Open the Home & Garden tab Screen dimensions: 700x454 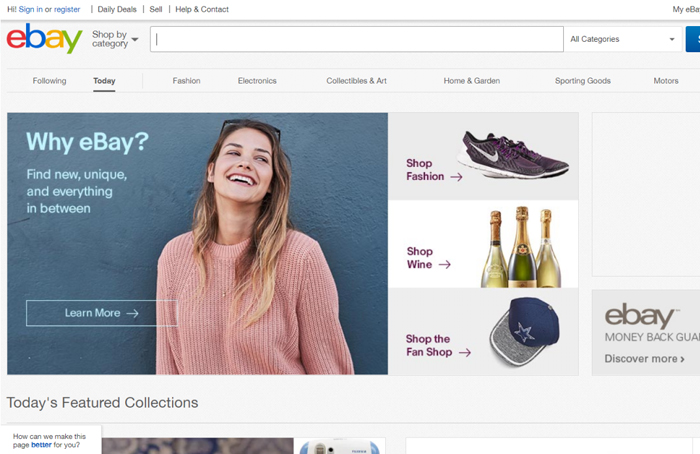point(471,81)
